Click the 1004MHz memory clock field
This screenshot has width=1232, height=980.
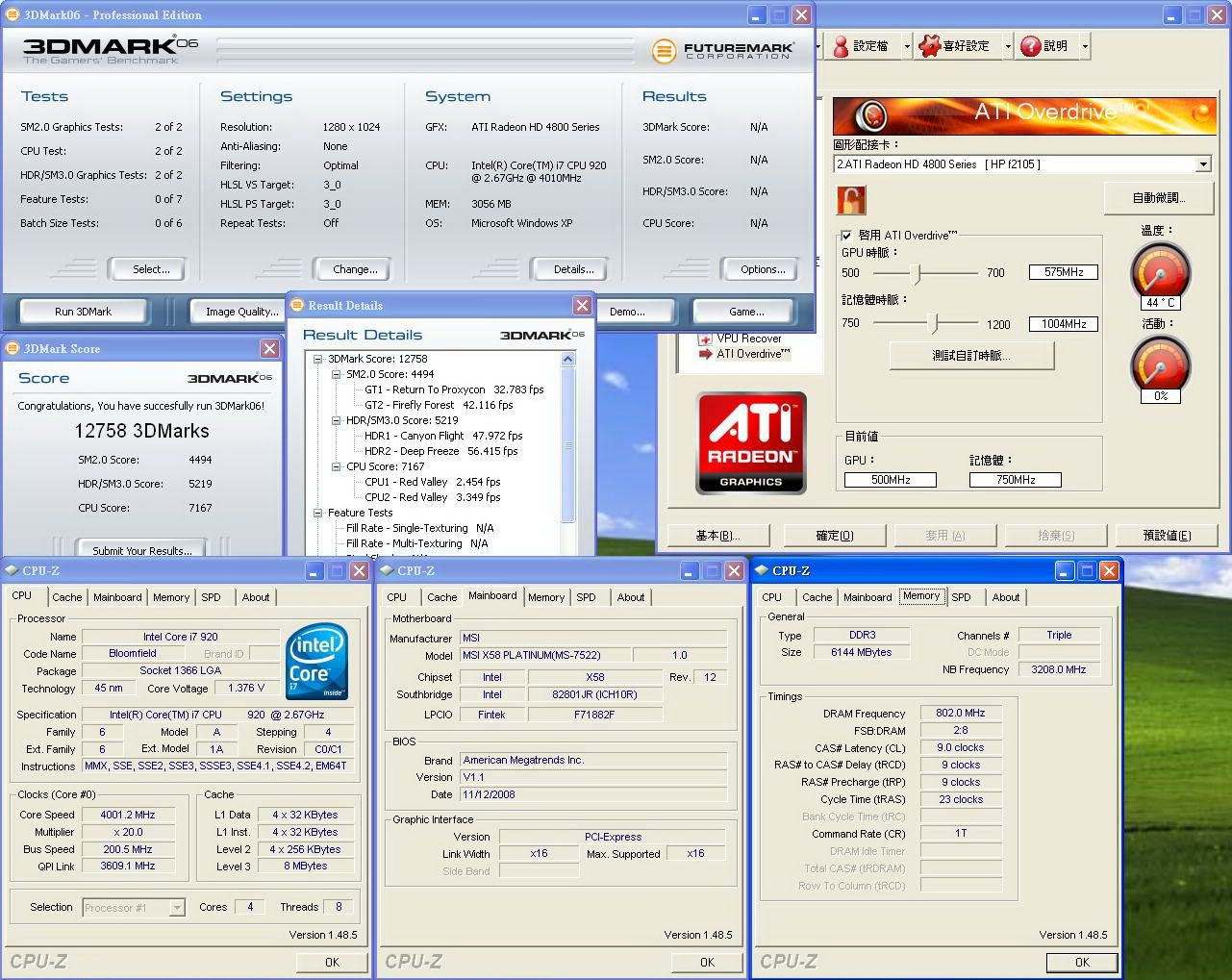[1064, 324]
